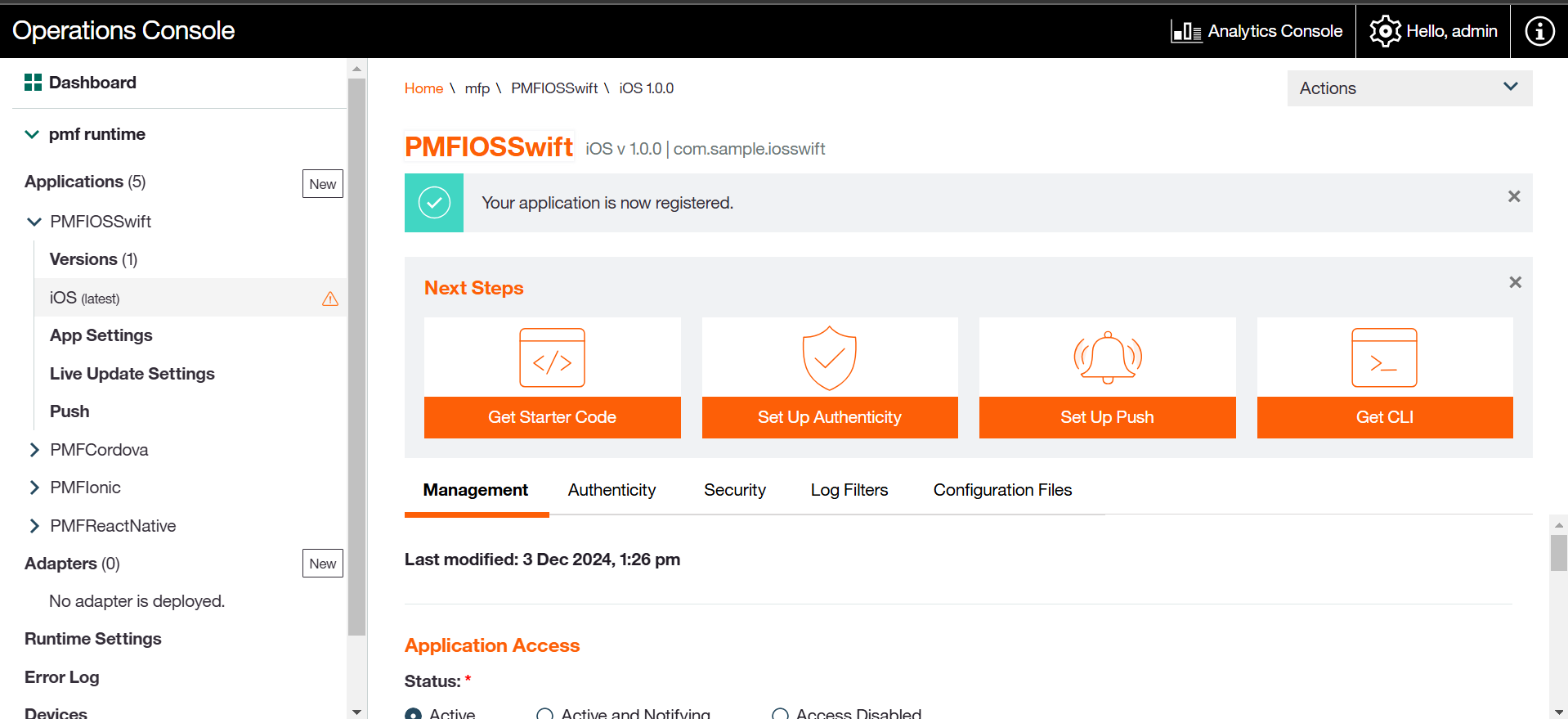
Task: Open the Actions dropdown menu
Action: click(x=1409, y=88)
